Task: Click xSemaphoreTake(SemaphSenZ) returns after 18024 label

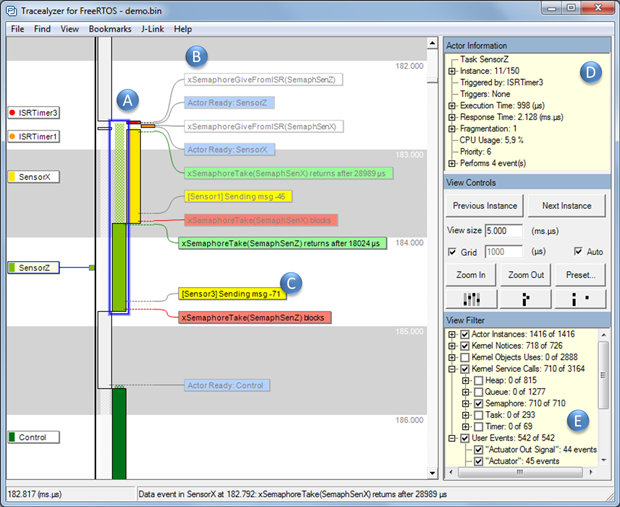Action: (282, 243)
